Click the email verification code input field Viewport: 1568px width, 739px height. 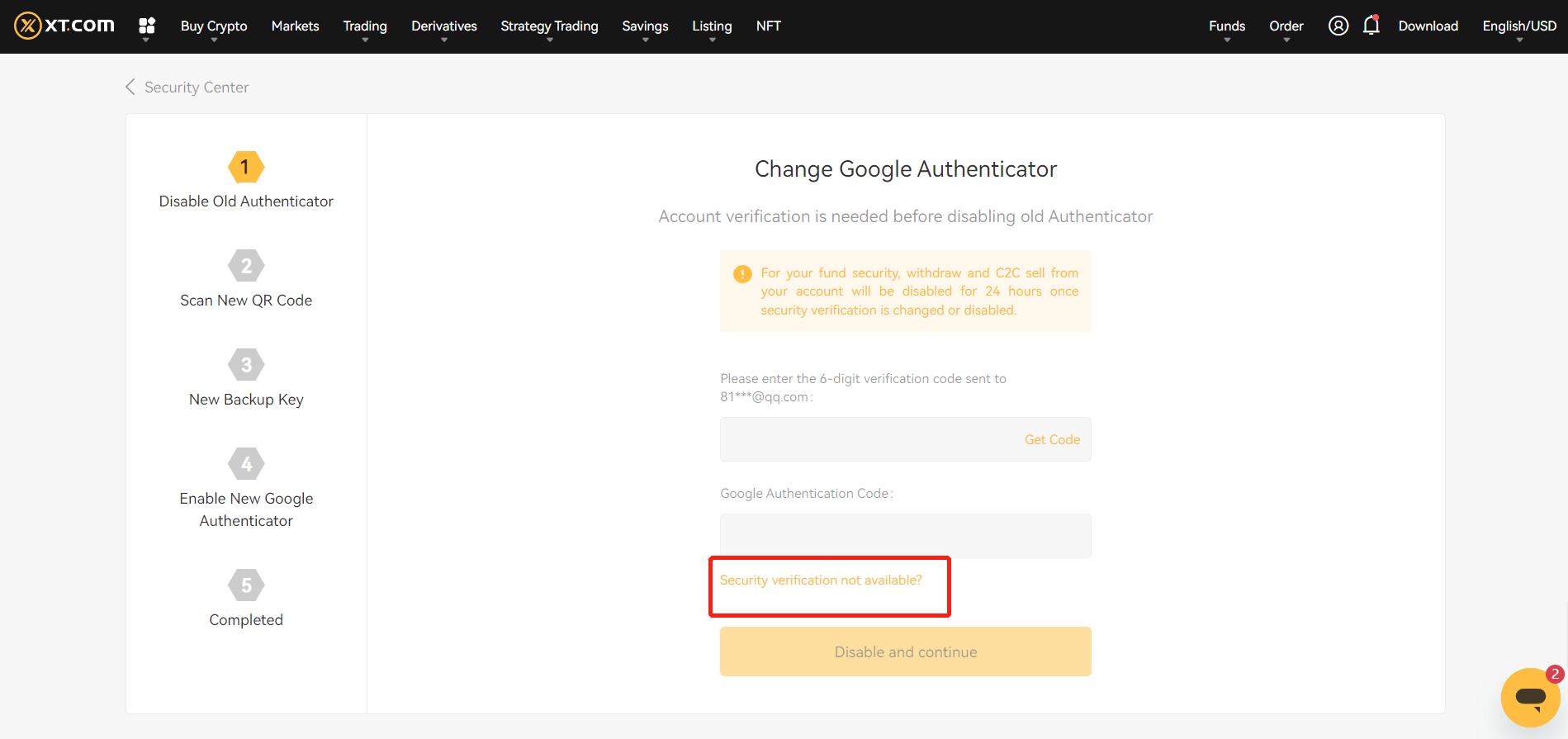[867, 439]
